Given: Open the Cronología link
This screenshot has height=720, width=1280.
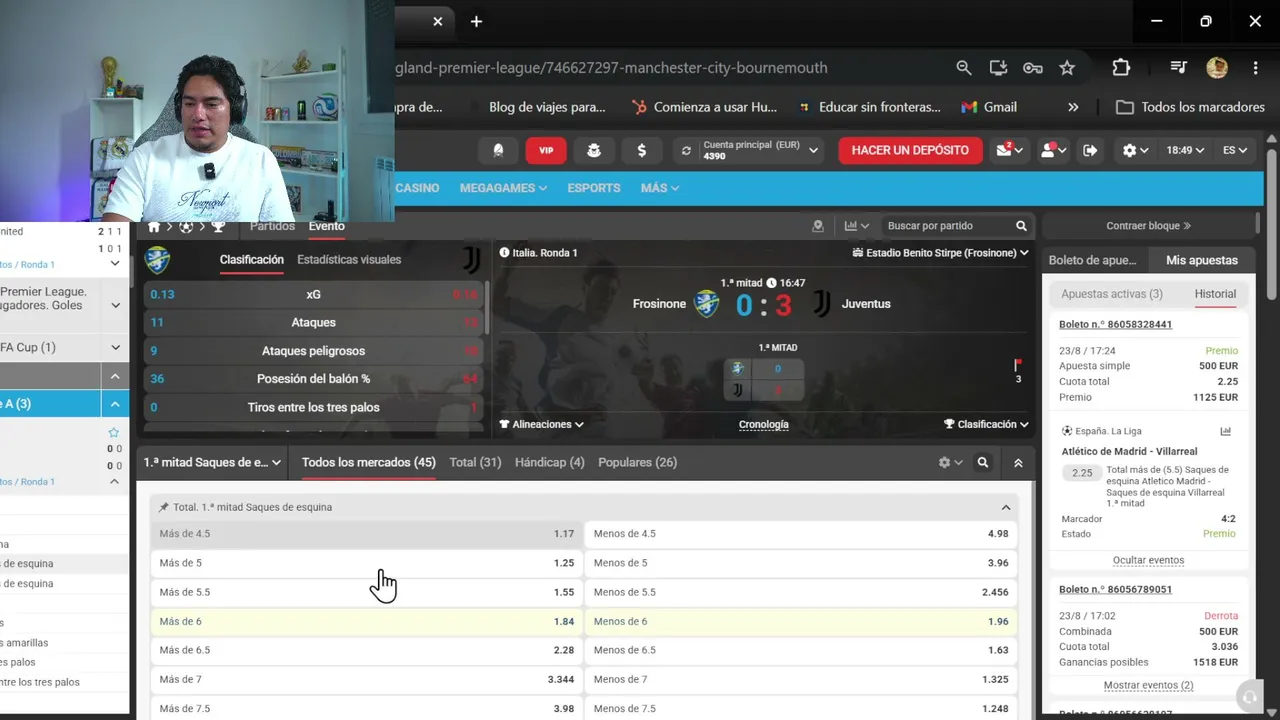Looking at the screenshot, I should pyautogui.click(x=764, y=424).
